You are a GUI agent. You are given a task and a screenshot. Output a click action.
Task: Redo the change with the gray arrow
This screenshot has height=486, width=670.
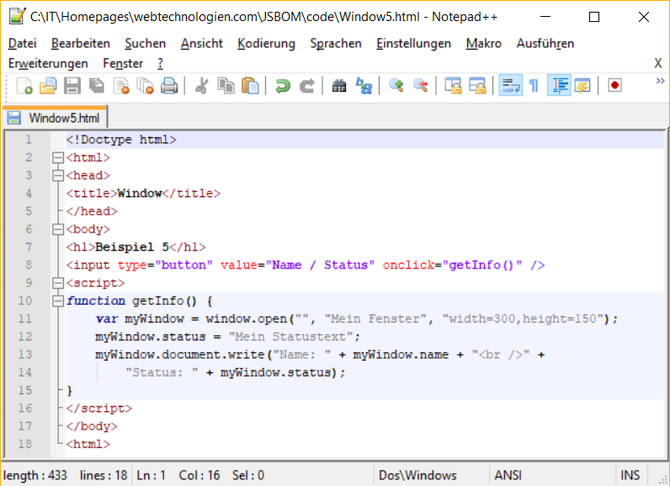click(x=307, y=86)
